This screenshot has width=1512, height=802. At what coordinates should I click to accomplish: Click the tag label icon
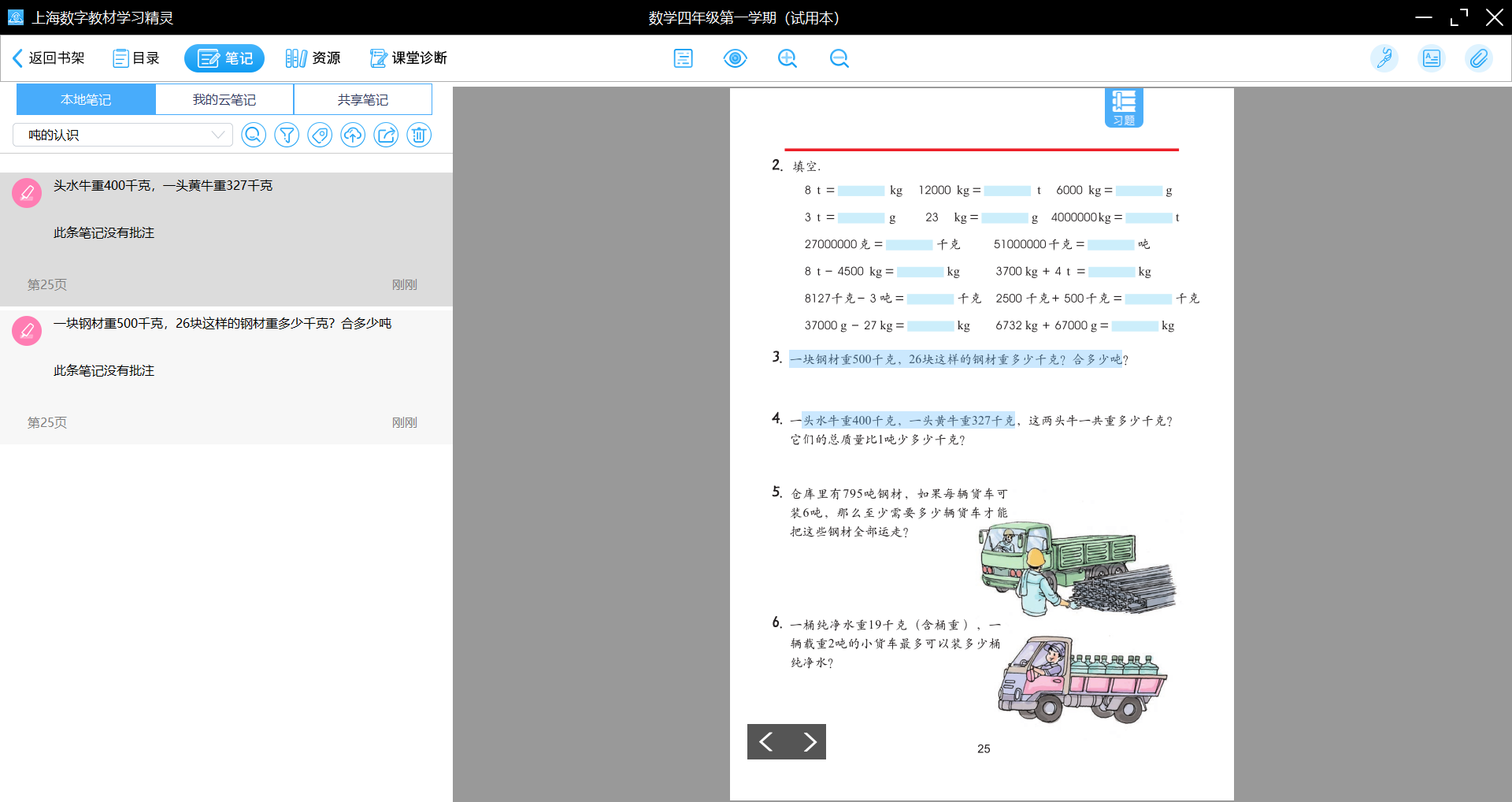pos(320,136)
